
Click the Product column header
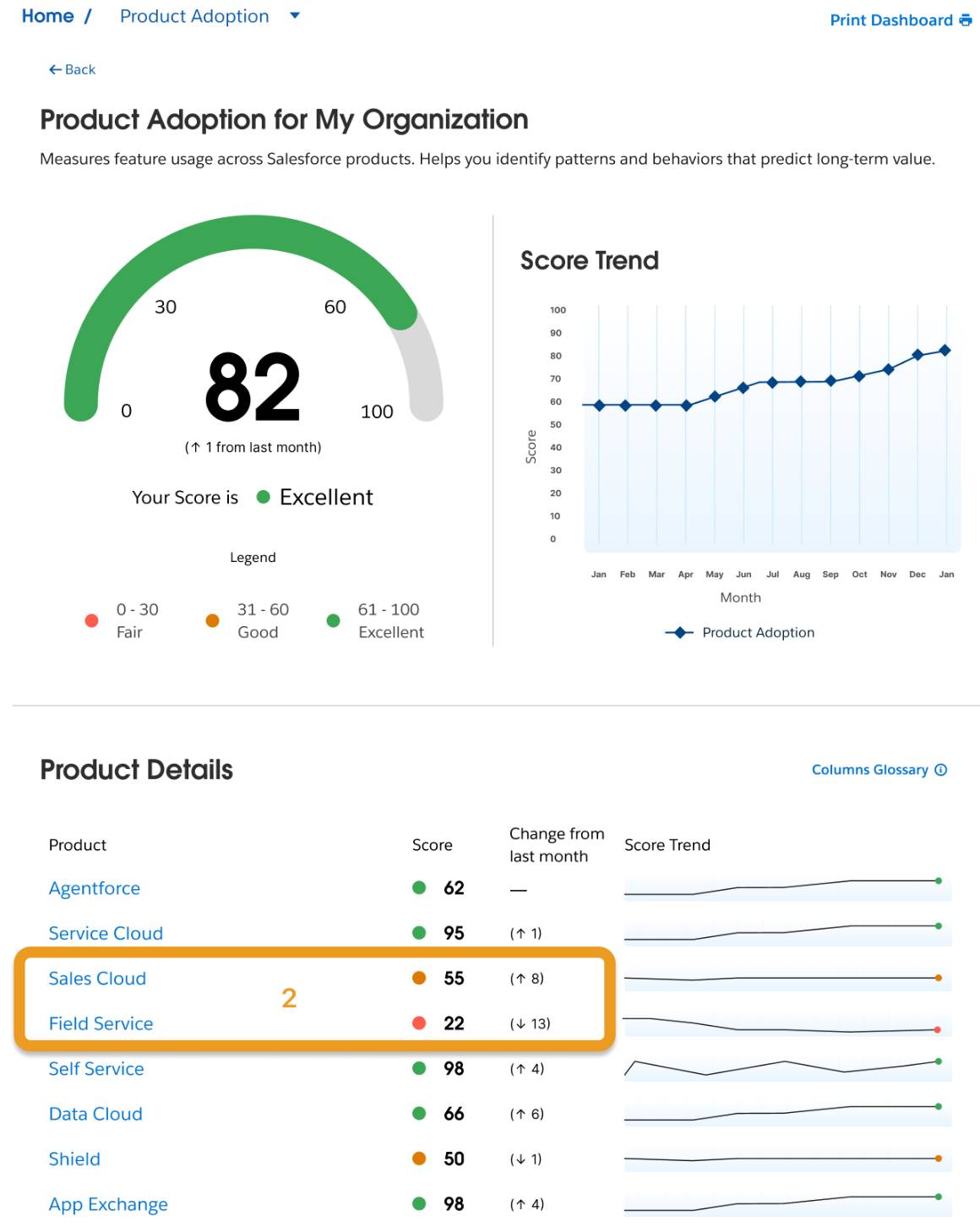pyautogui.click(x=78, y=845)
